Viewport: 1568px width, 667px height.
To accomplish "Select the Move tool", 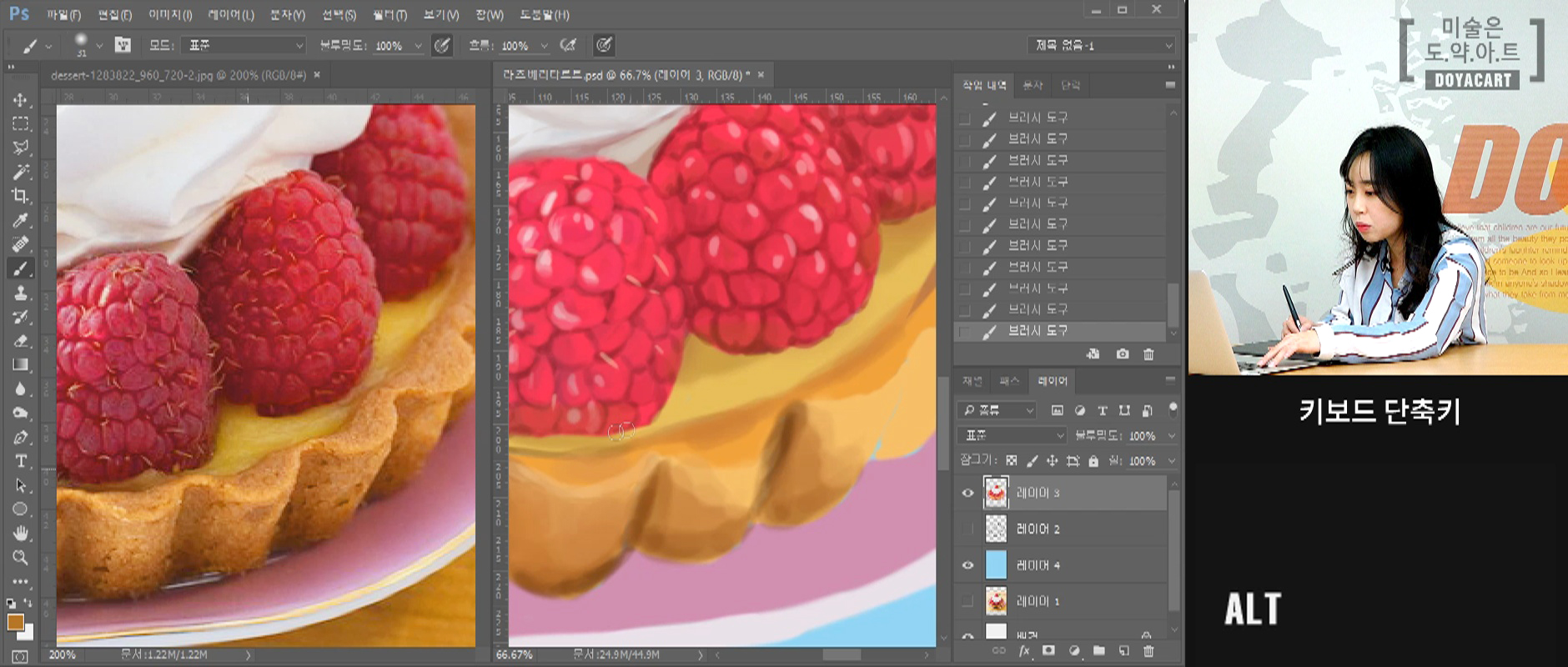I will (20, 99).
